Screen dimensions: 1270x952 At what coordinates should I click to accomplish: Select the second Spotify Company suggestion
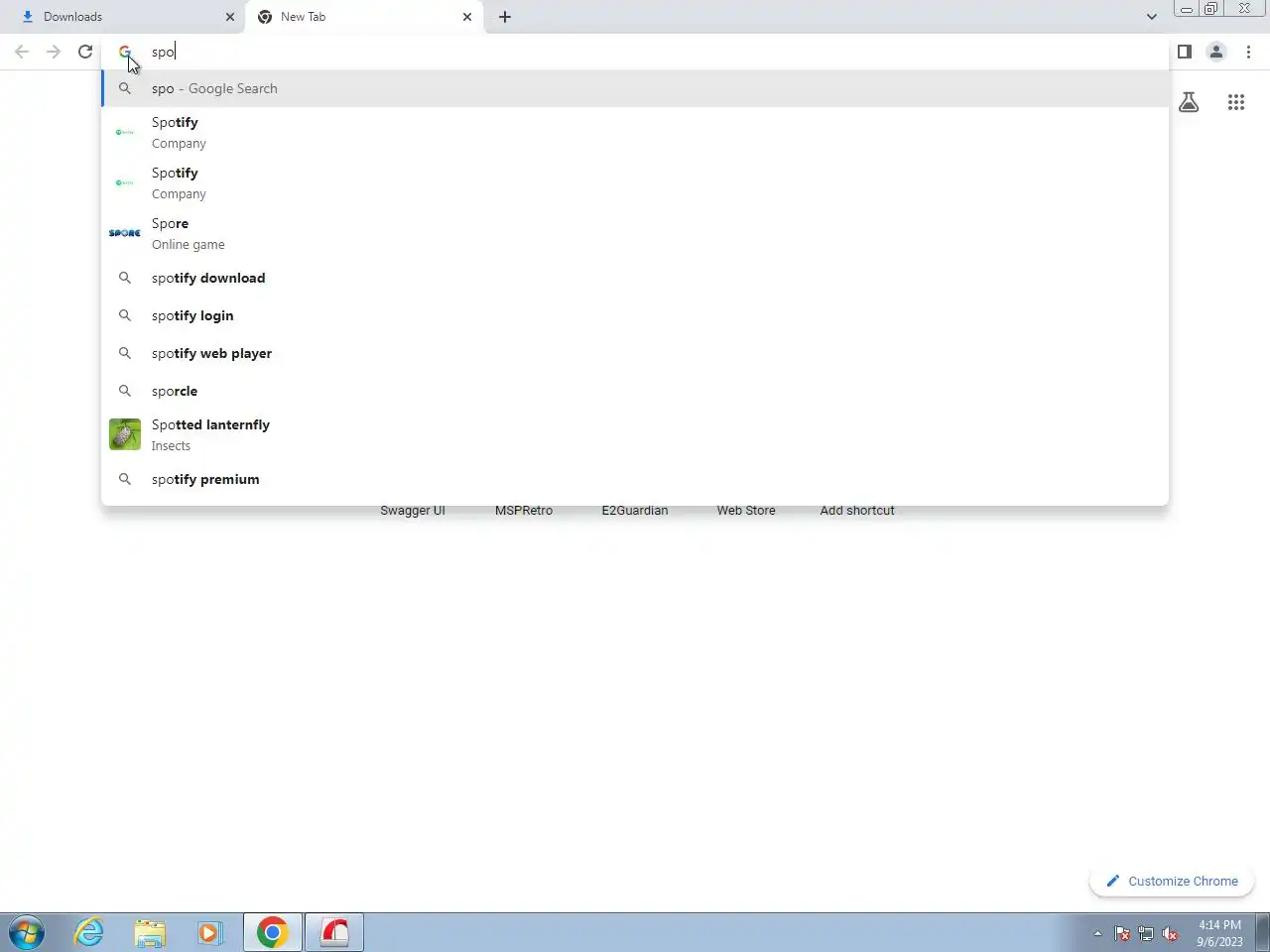(x=635, y=182)
